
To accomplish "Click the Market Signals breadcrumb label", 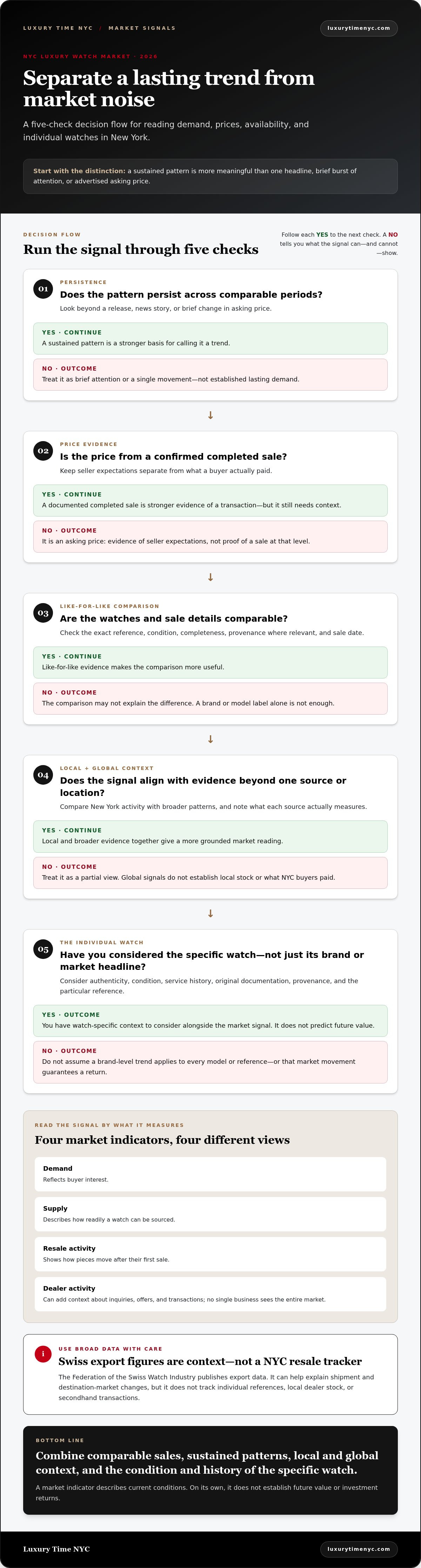I will (x=142, y=28).
